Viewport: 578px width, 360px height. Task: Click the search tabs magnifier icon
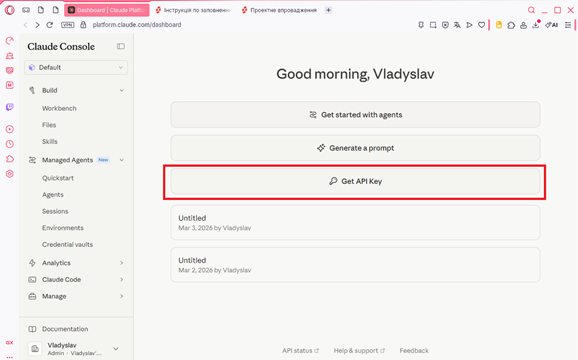(x=531, y=10)
